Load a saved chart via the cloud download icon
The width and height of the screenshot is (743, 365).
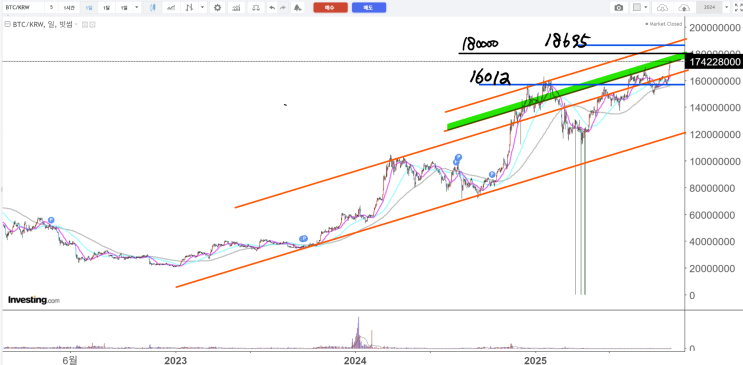point(662,8)
